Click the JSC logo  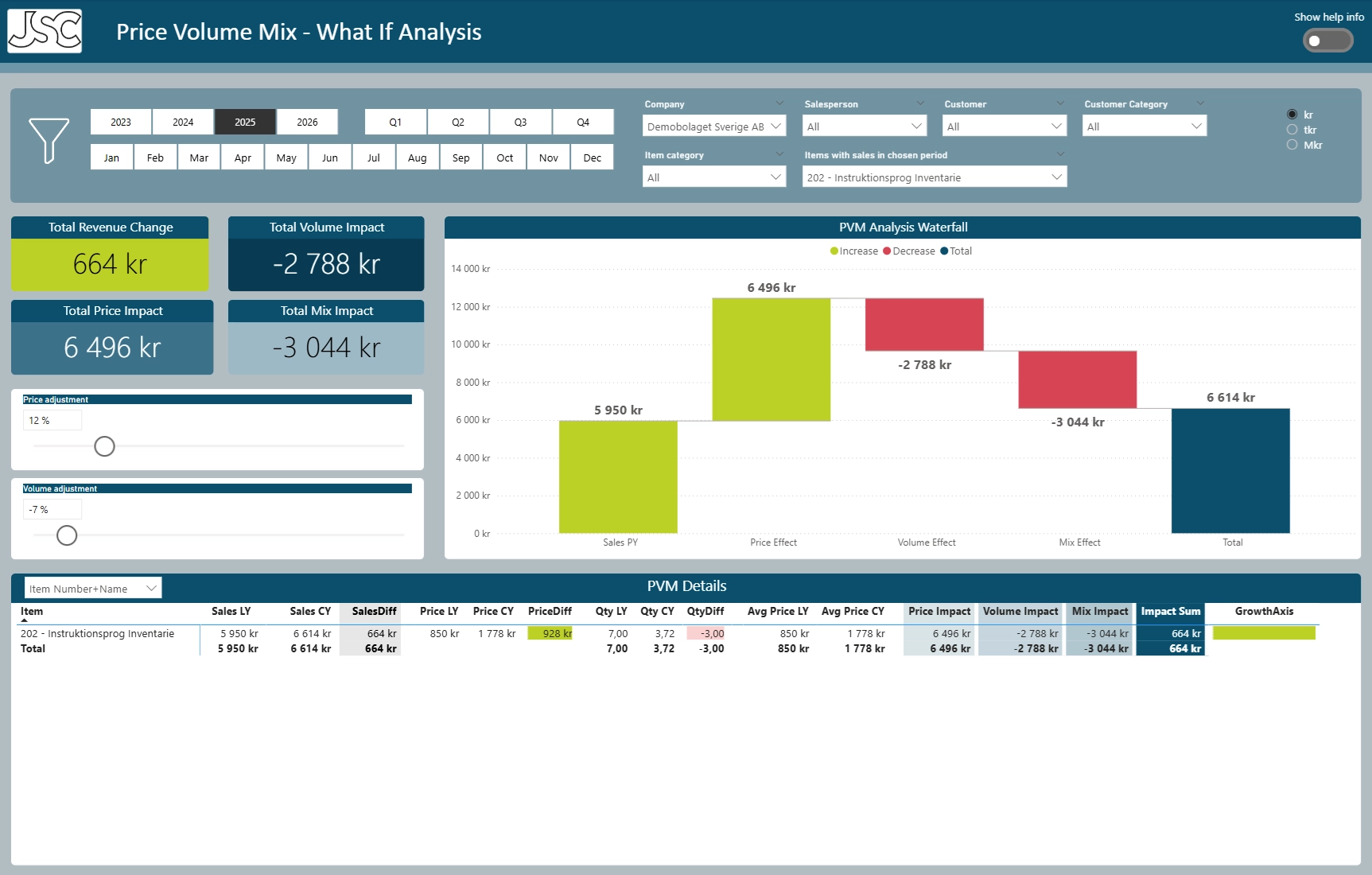(45, 32)
